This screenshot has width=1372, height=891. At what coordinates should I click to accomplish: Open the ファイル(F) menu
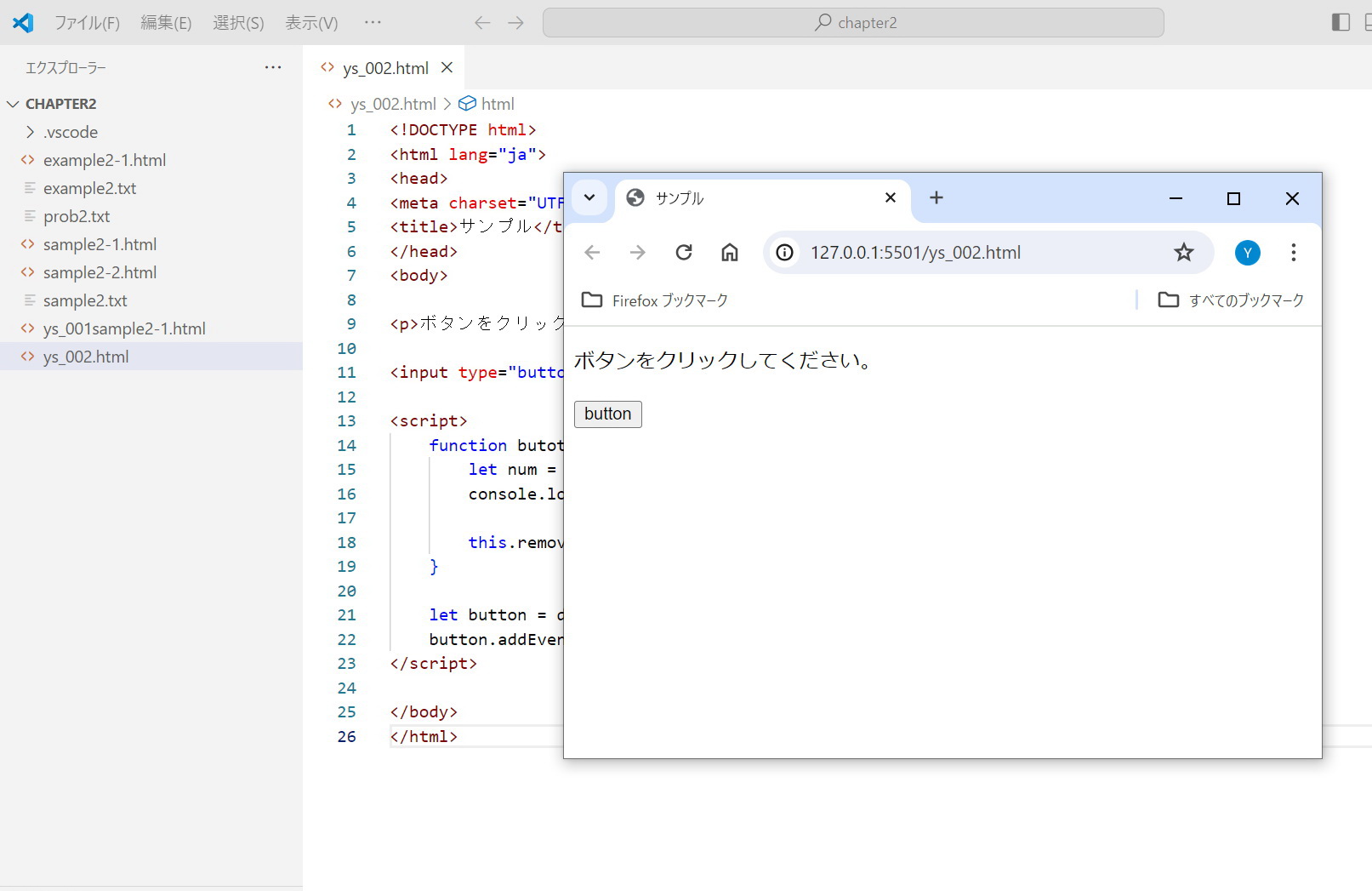pos(87,23)
